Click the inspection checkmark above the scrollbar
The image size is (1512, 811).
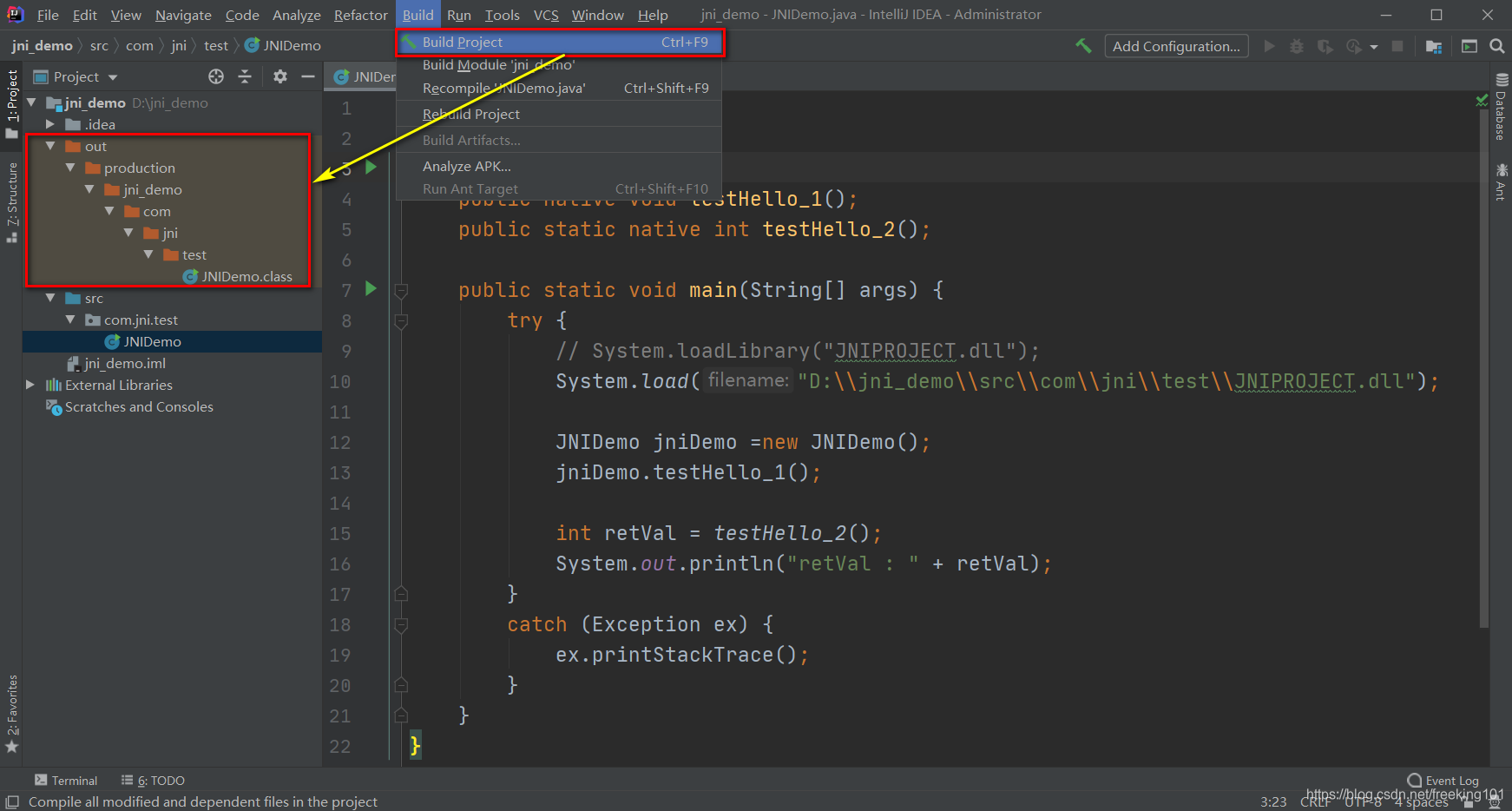click(1482, 102)
